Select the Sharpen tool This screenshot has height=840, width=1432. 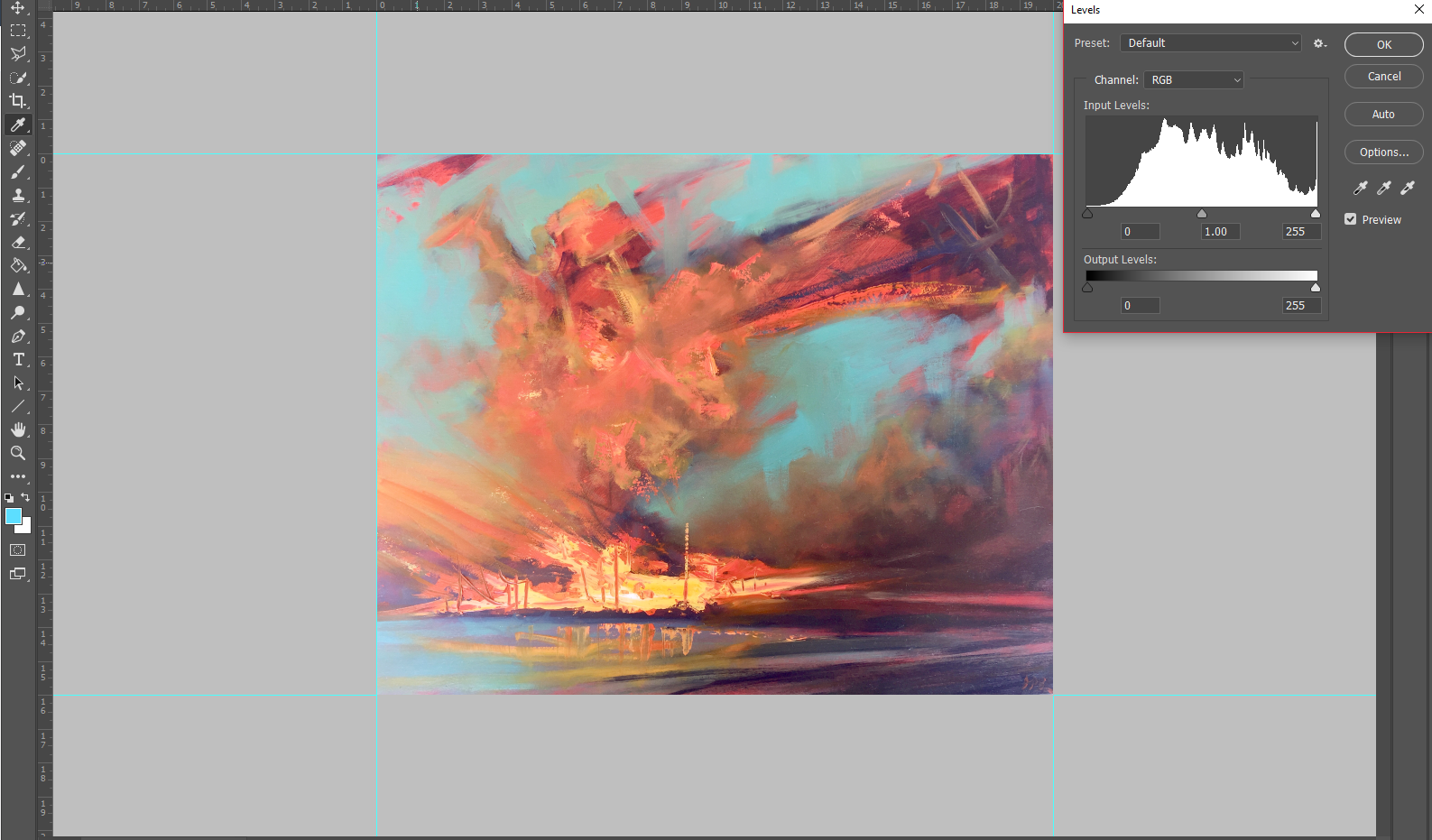(x=18, y=289)
